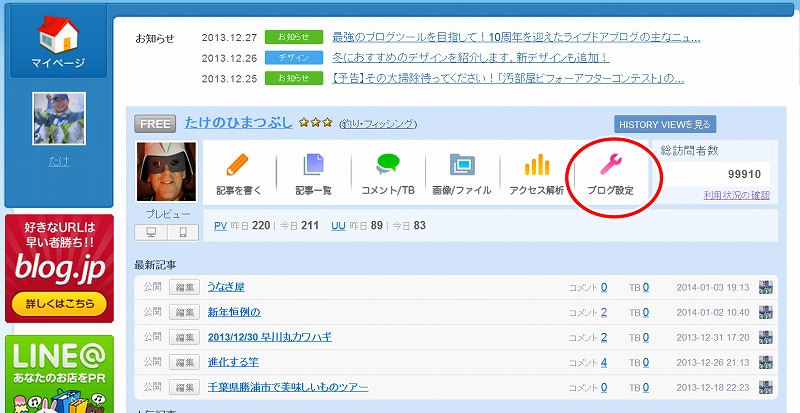Image resolution: width=800 pixels, height=413 pixels.
Task: Click the 2014-01-03 19:13 timestamp
Action: coord(713,287)
